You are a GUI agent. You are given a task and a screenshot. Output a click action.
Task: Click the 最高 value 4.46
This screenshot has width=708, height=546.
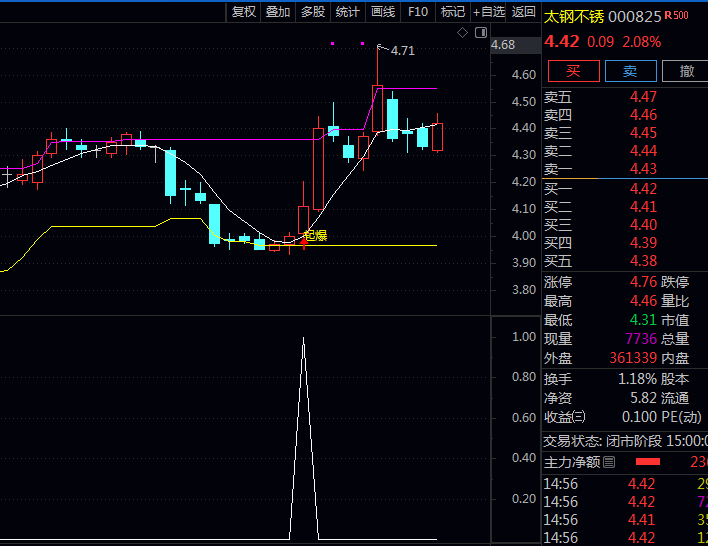pyautogui.click(x=643, y=301)
